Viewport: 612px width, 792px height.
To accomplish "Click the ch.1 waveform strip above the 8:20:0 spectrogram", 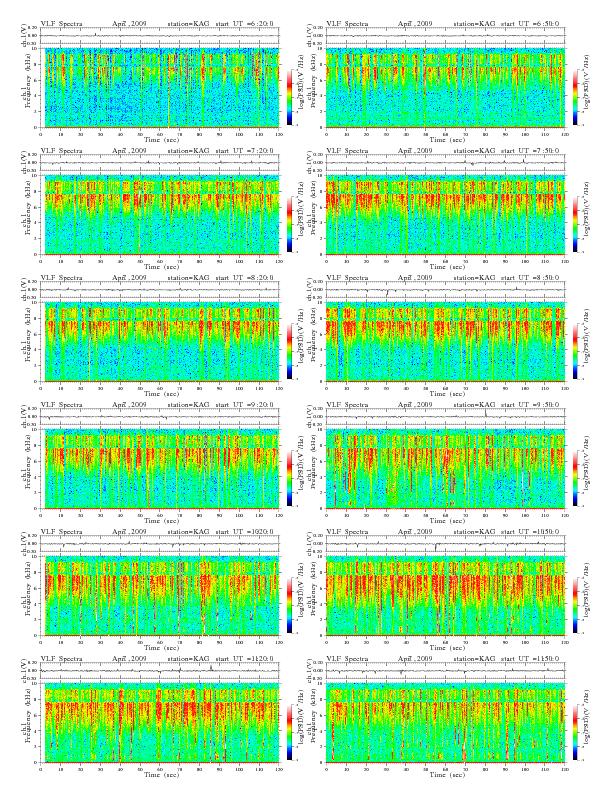I will coord(160,290).
